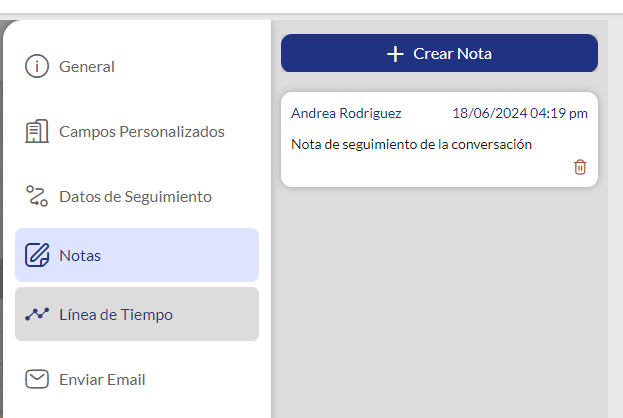Open the General section label

pos(87,67)
